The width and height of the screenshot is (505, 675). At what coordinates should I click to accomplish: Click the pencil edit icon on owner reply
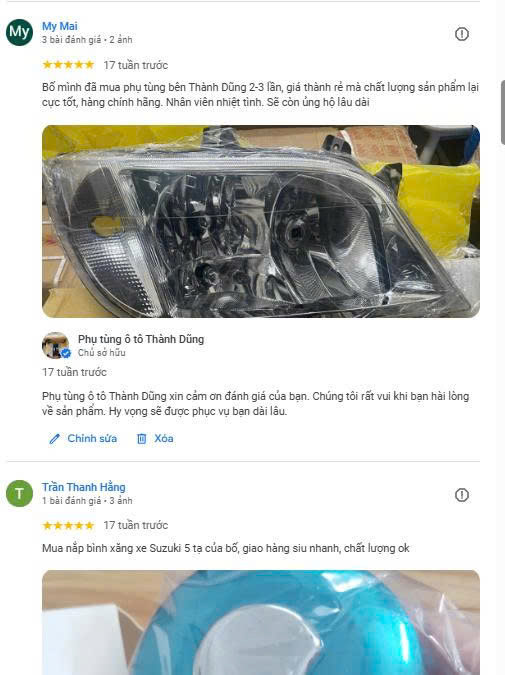[x=55, y=439]
